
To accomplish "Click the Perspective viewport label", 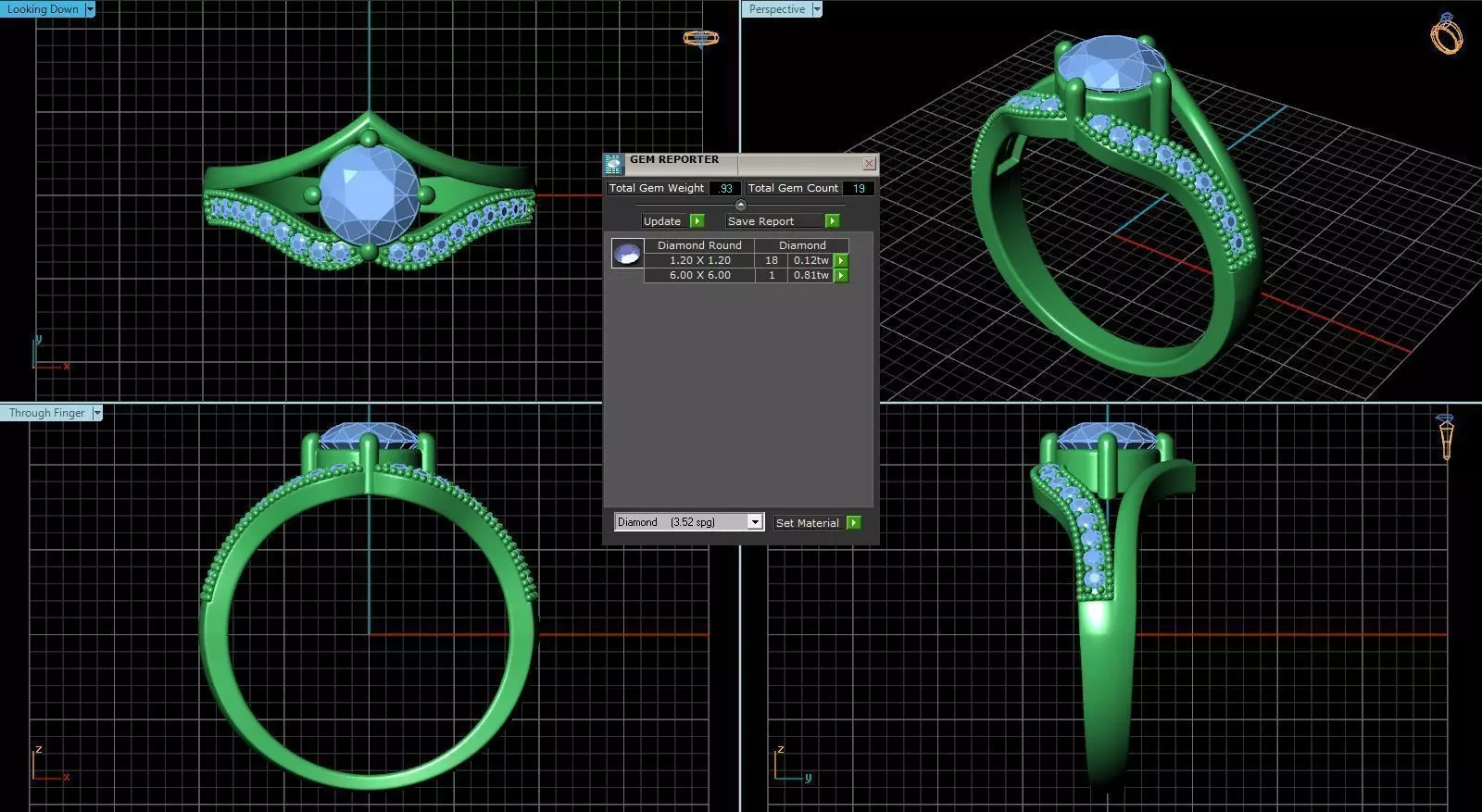I will (777, 9).
